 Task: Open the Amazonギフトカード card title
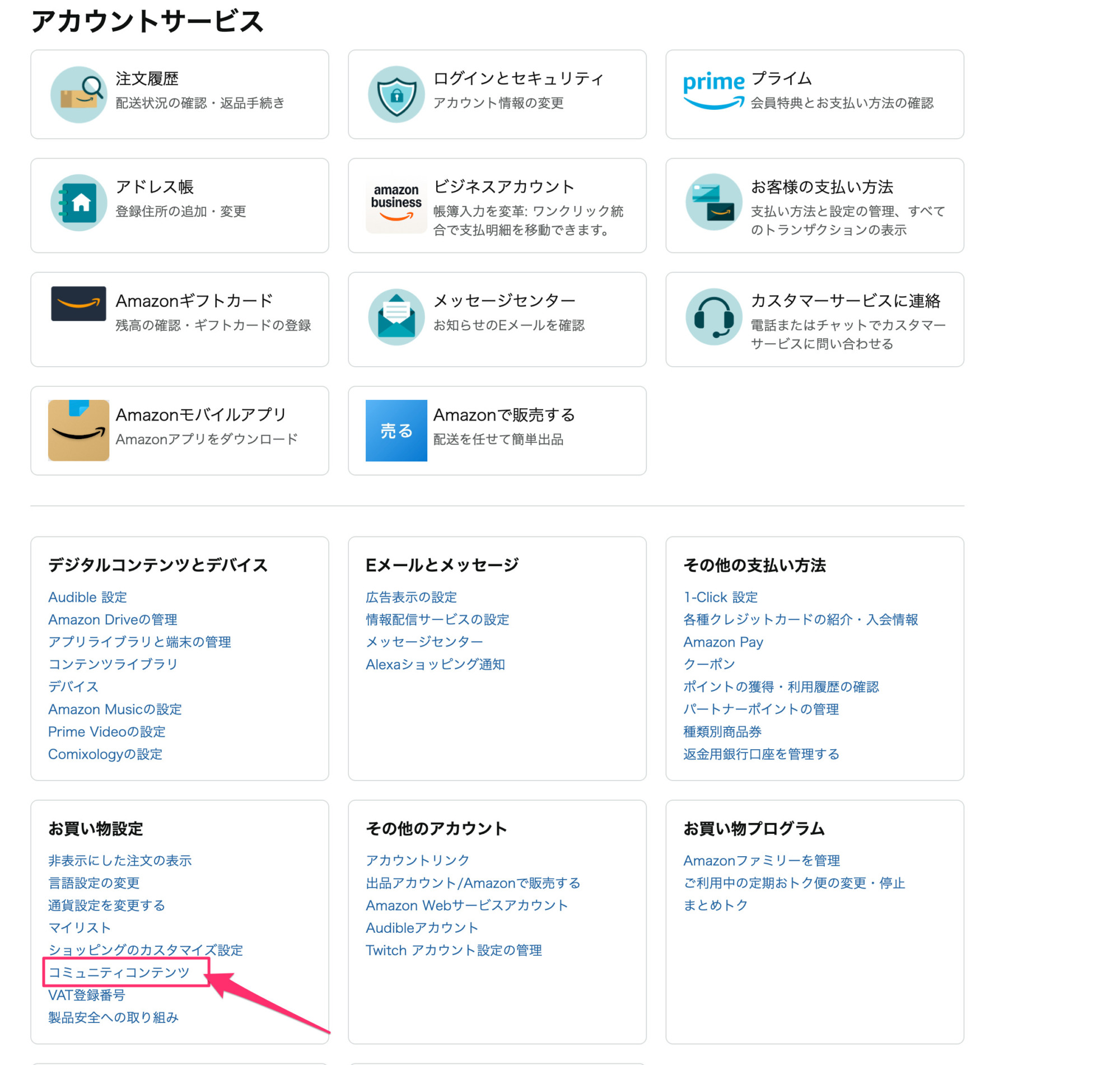[194, 301]
